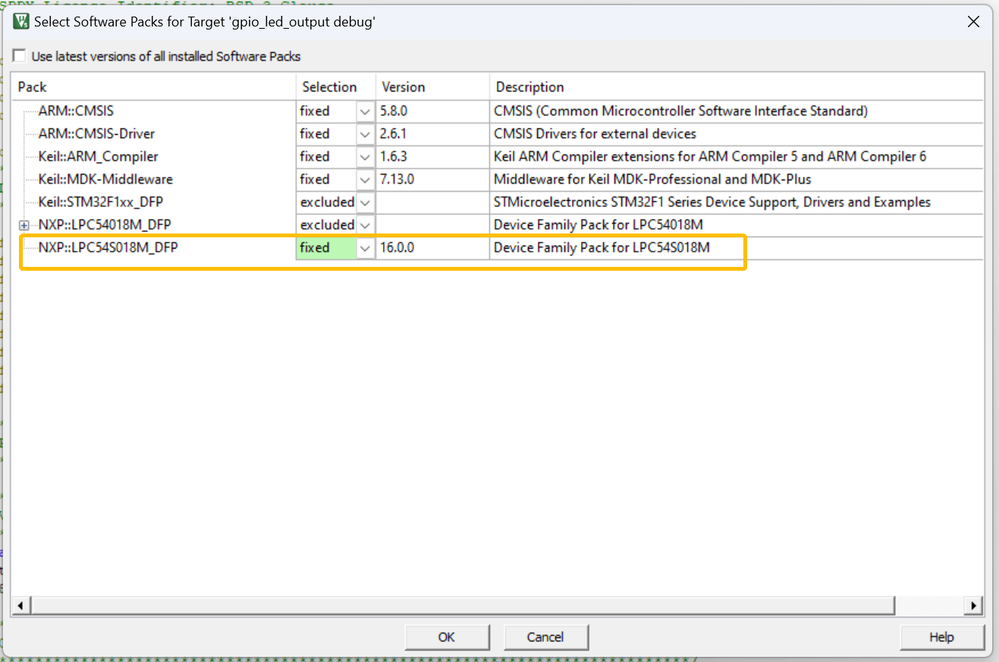999x662 pixels.
Task: Click the Keil ARM Compiler extensions description
Action: click(710, 157)
